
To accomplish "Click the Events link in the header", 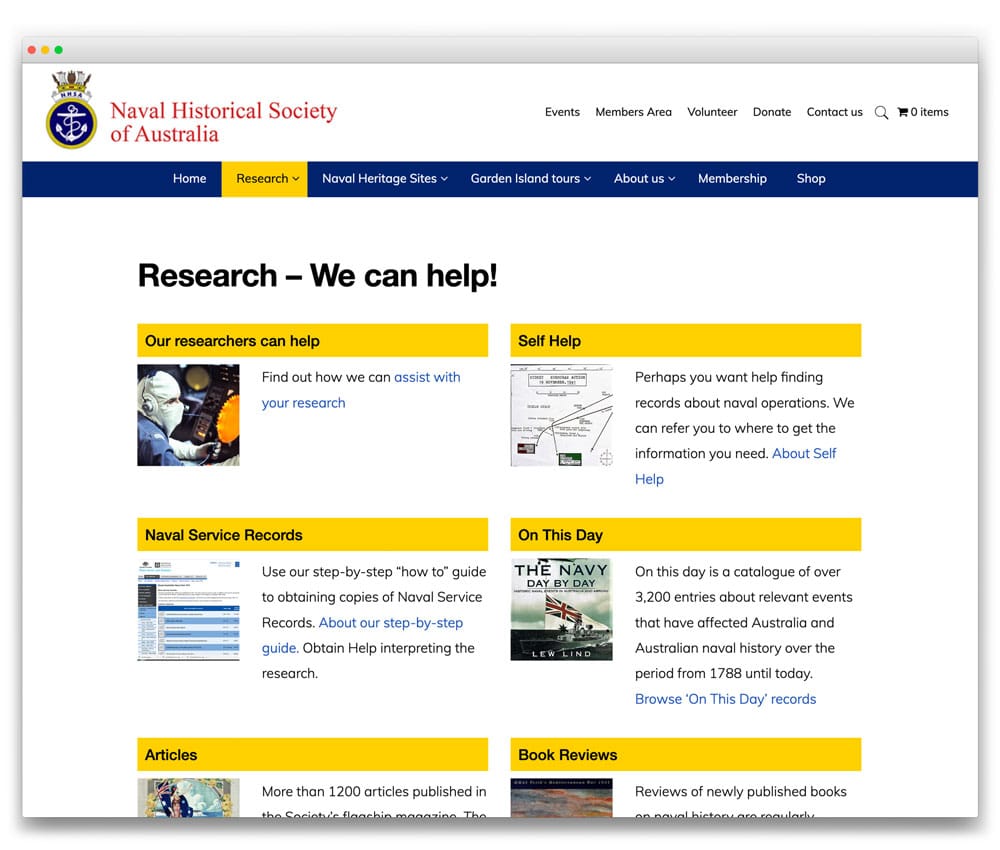I will click(562, 112).
